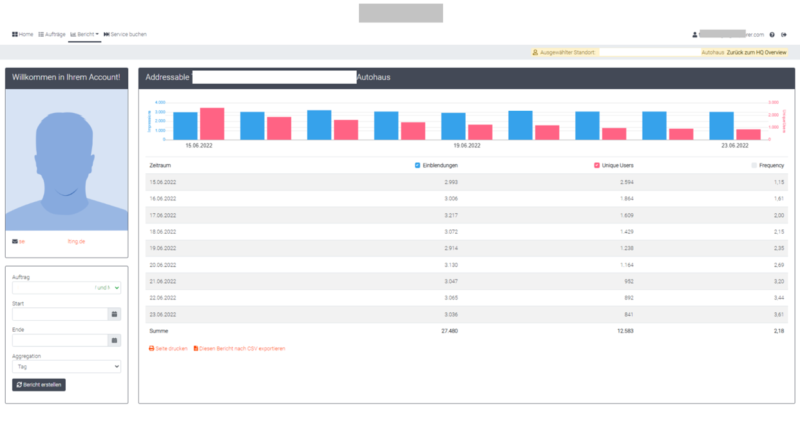Toggle the Frequency legend checkbox
Viewport: 800px width, 429px height.
click(x=753, y=165)
